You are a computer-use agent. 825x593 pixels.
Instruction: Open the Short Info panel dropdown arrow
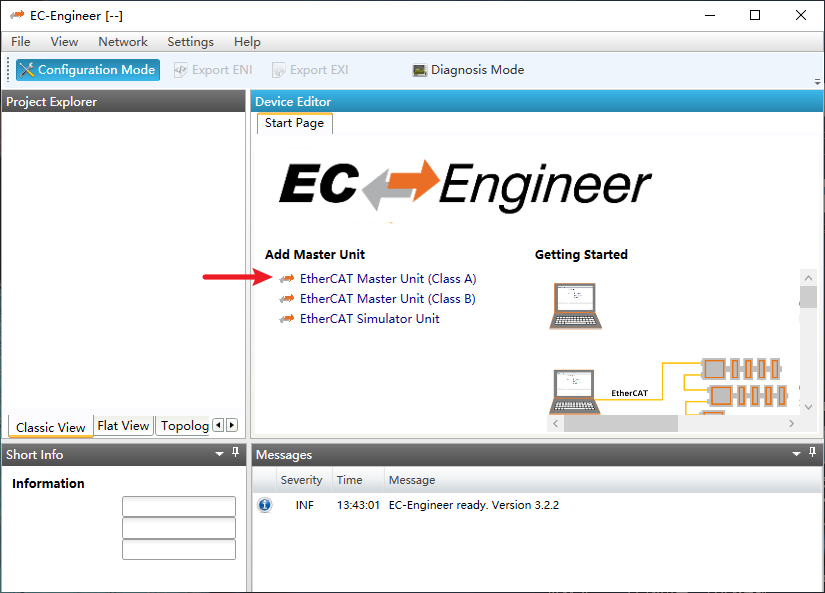point(220,454)
